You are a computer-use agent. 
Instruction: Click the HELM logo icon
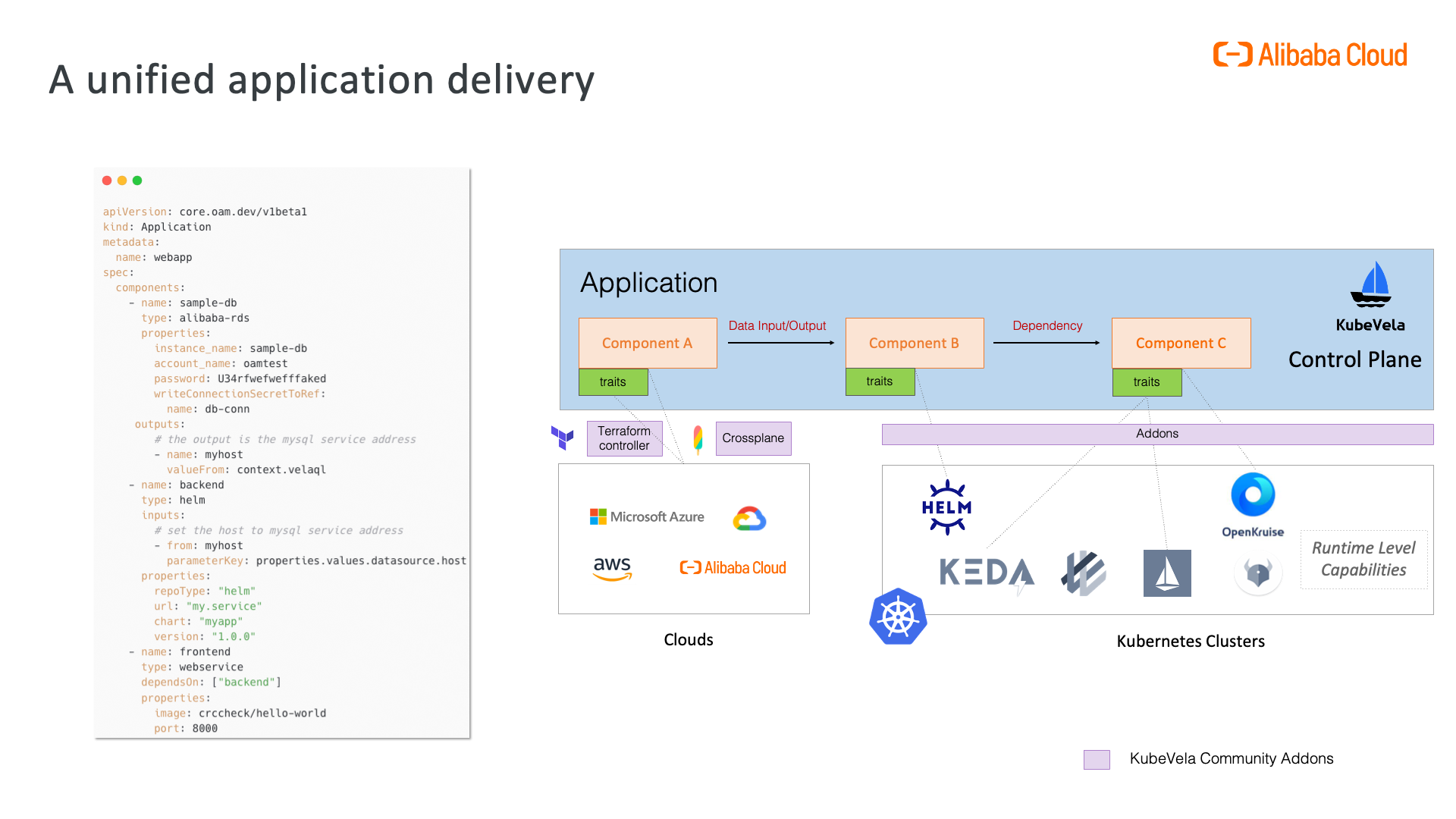[x=946, y=507]
